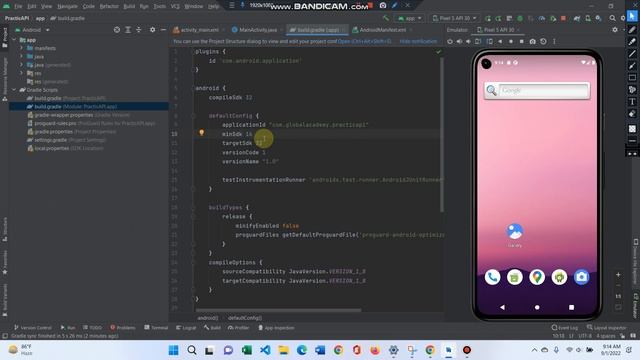The width and height of the screenshot is (640, 360).
Task: Open the File menu
Action: (x=18, y=7)
